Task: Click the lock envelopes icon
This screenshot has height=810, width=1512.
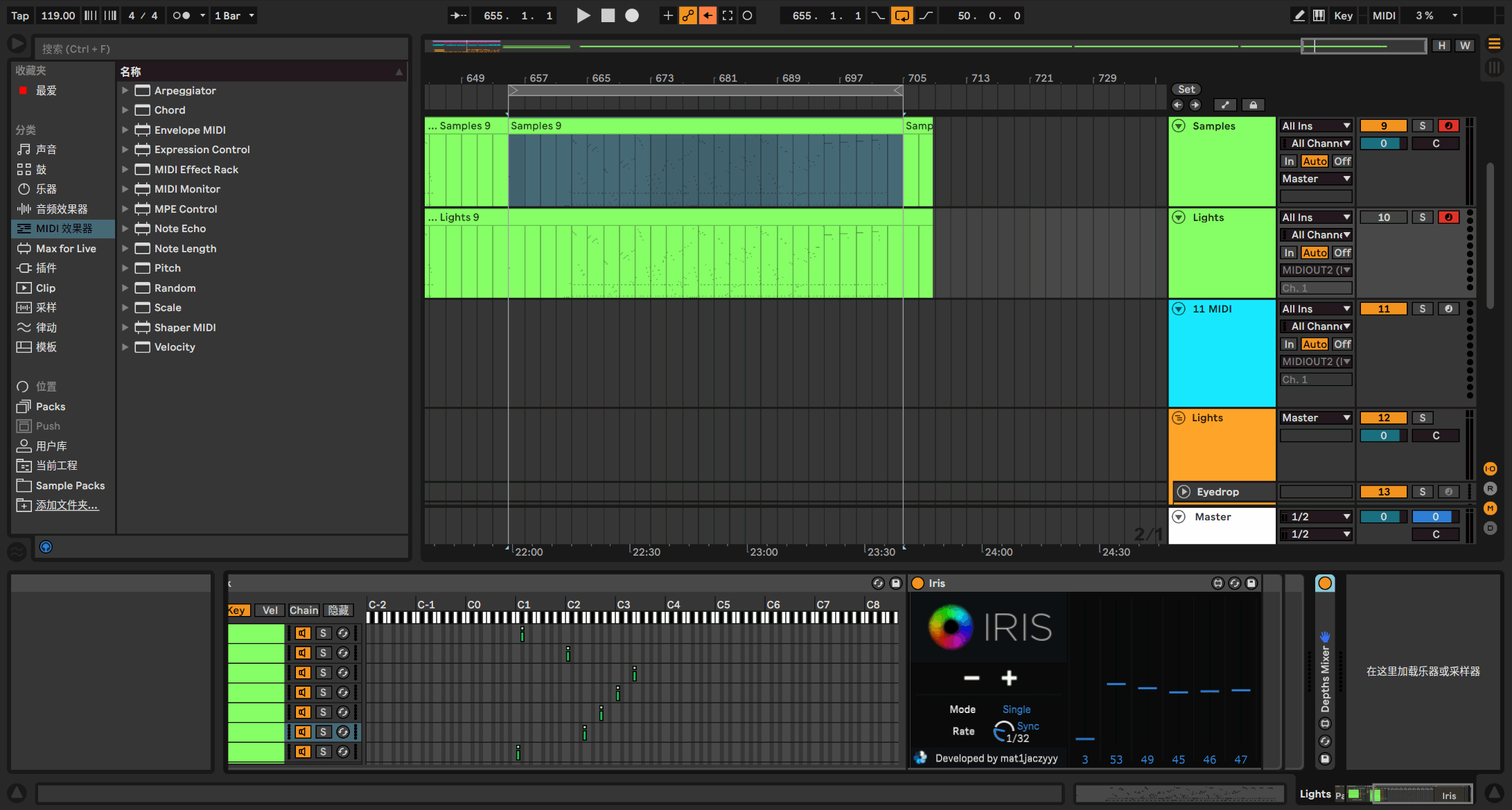Action: tap(1253, 105)
